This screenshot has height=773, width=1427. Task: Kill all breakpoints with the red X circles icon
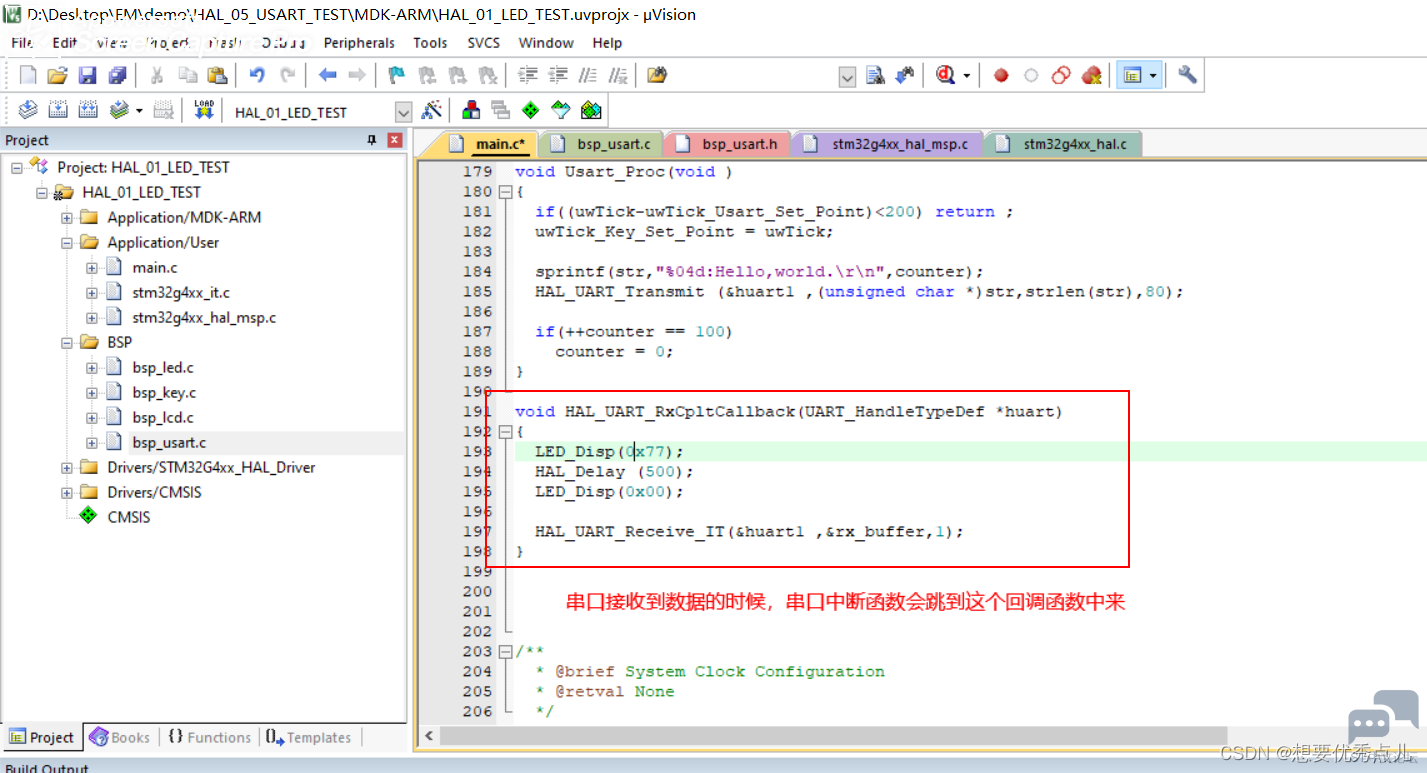click(1091, 75)
